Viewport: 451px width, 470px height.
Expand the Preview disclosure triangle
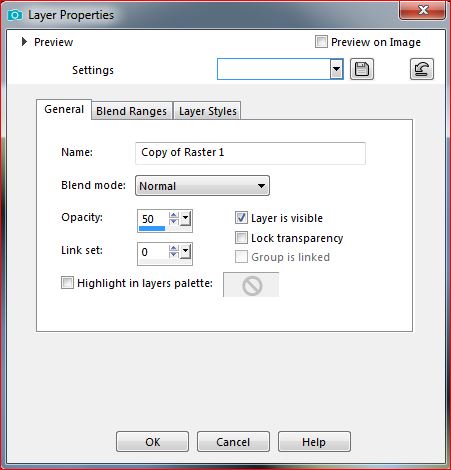pos(24,42)
